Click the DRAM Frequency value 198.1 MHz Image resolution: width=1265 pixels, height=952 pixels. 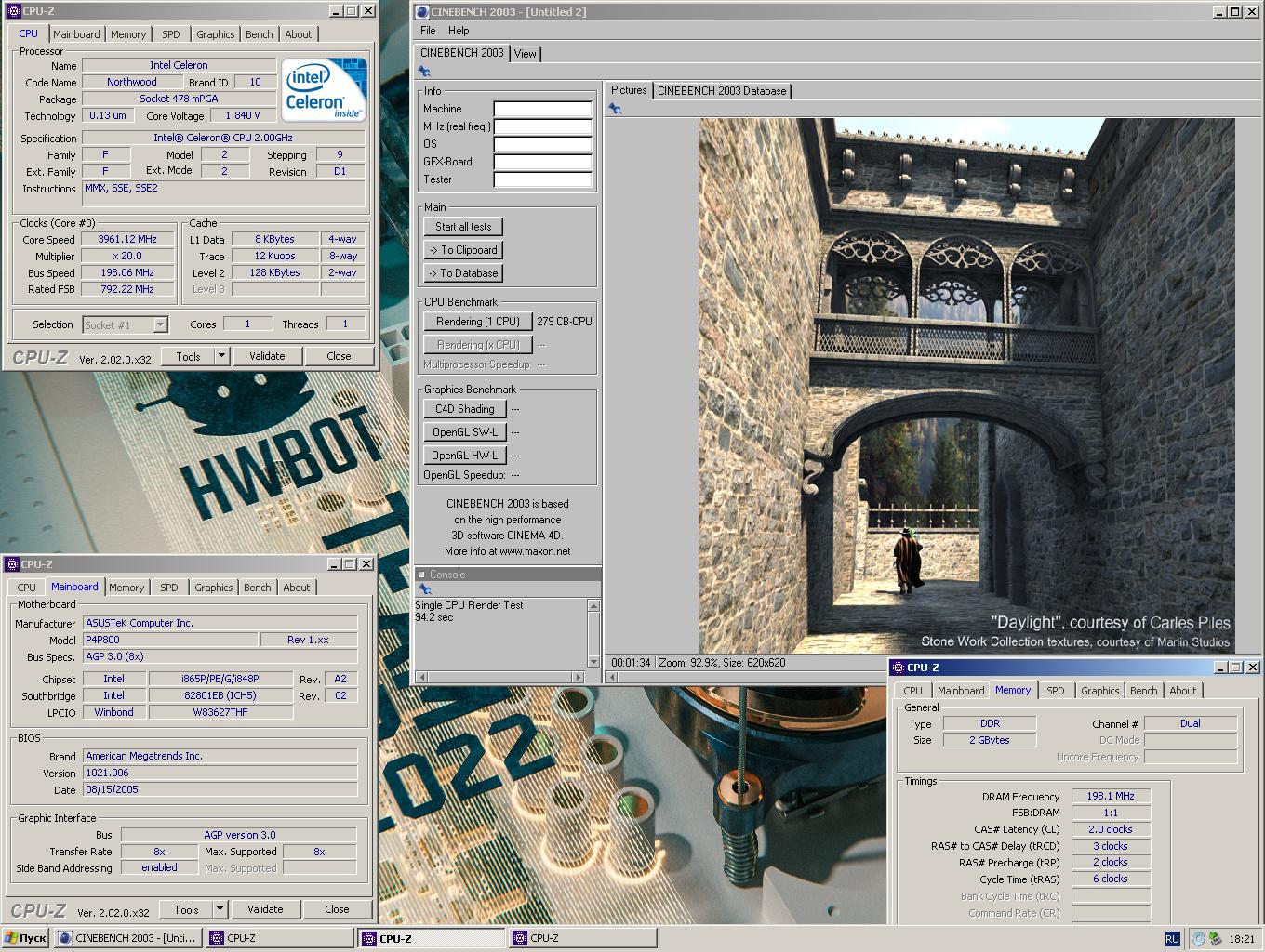1111,796
